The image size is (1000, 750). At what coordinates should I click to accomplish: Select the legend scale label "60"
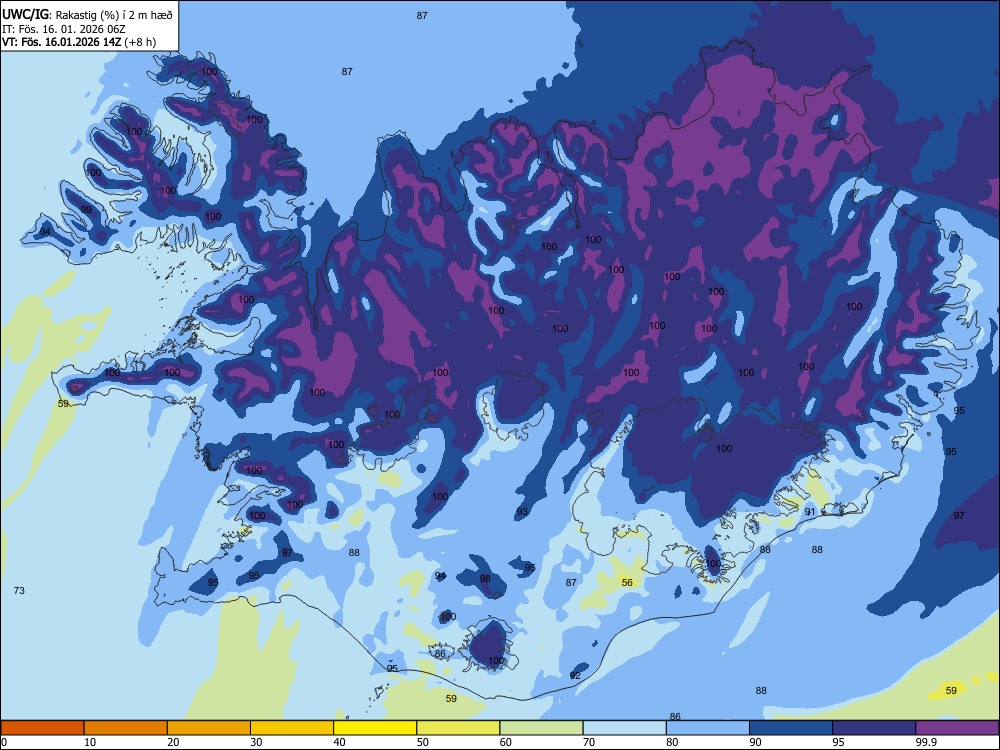(506, 742)
